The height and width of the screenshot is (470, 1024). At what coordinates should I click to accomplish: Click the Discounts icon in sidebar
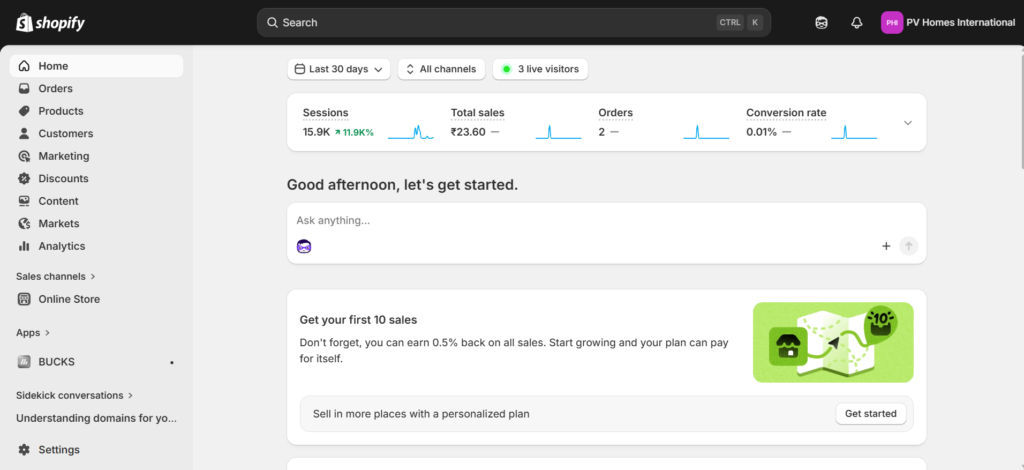click(25, 179)
